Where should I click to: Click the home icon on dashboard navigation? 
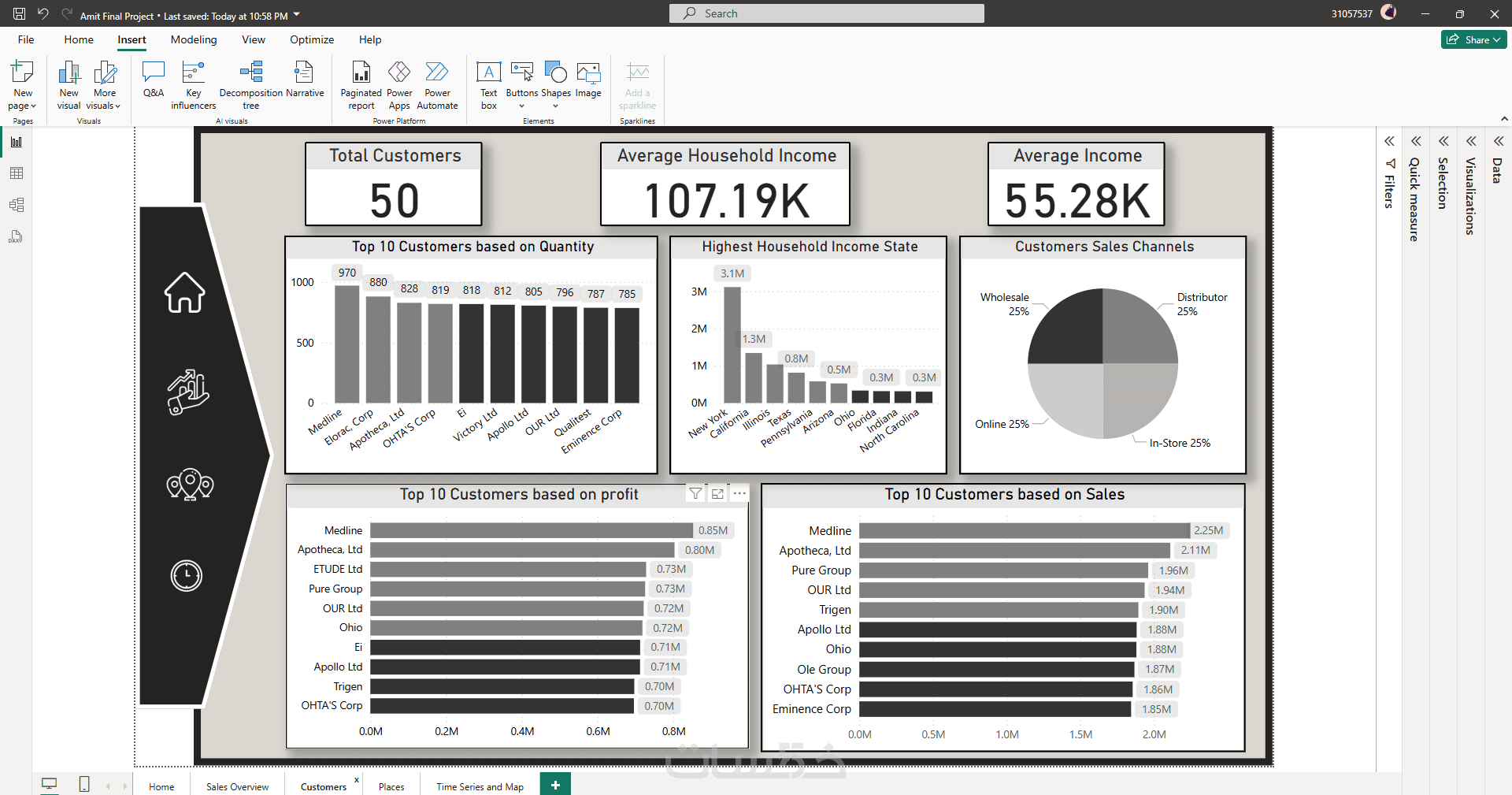tap(185, 292)
